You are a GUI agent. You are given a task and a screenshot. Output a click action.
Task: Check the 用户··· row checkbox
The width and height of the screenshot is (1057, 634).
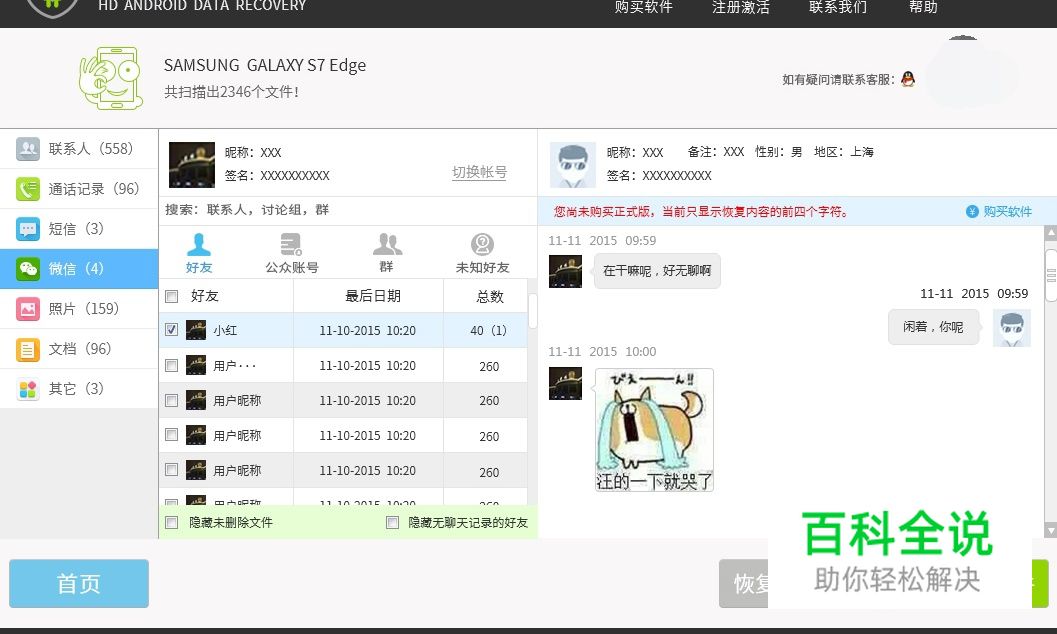click(x=172, y=365)
